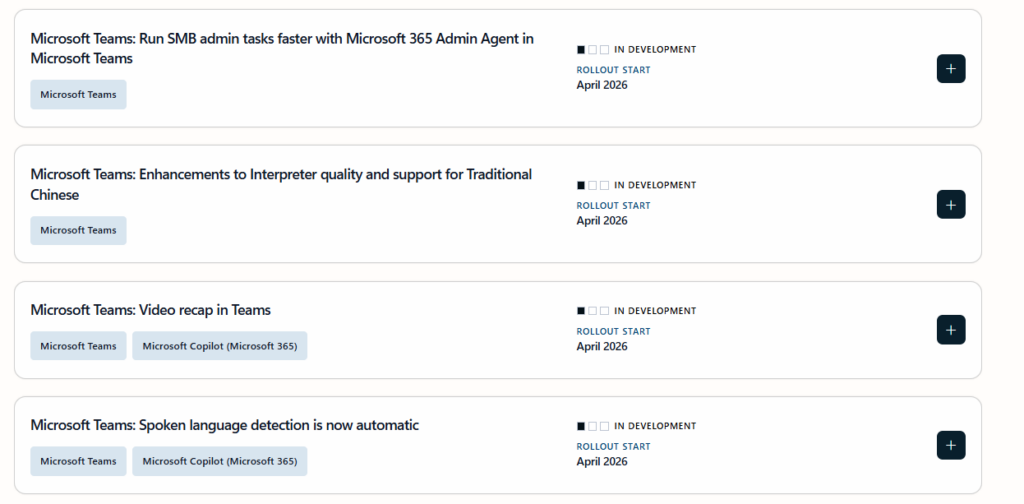The height and width of the screenshot is (504, 1024).
Task: Select In Development status on Video recap card
Action: (x=654, y=311)
